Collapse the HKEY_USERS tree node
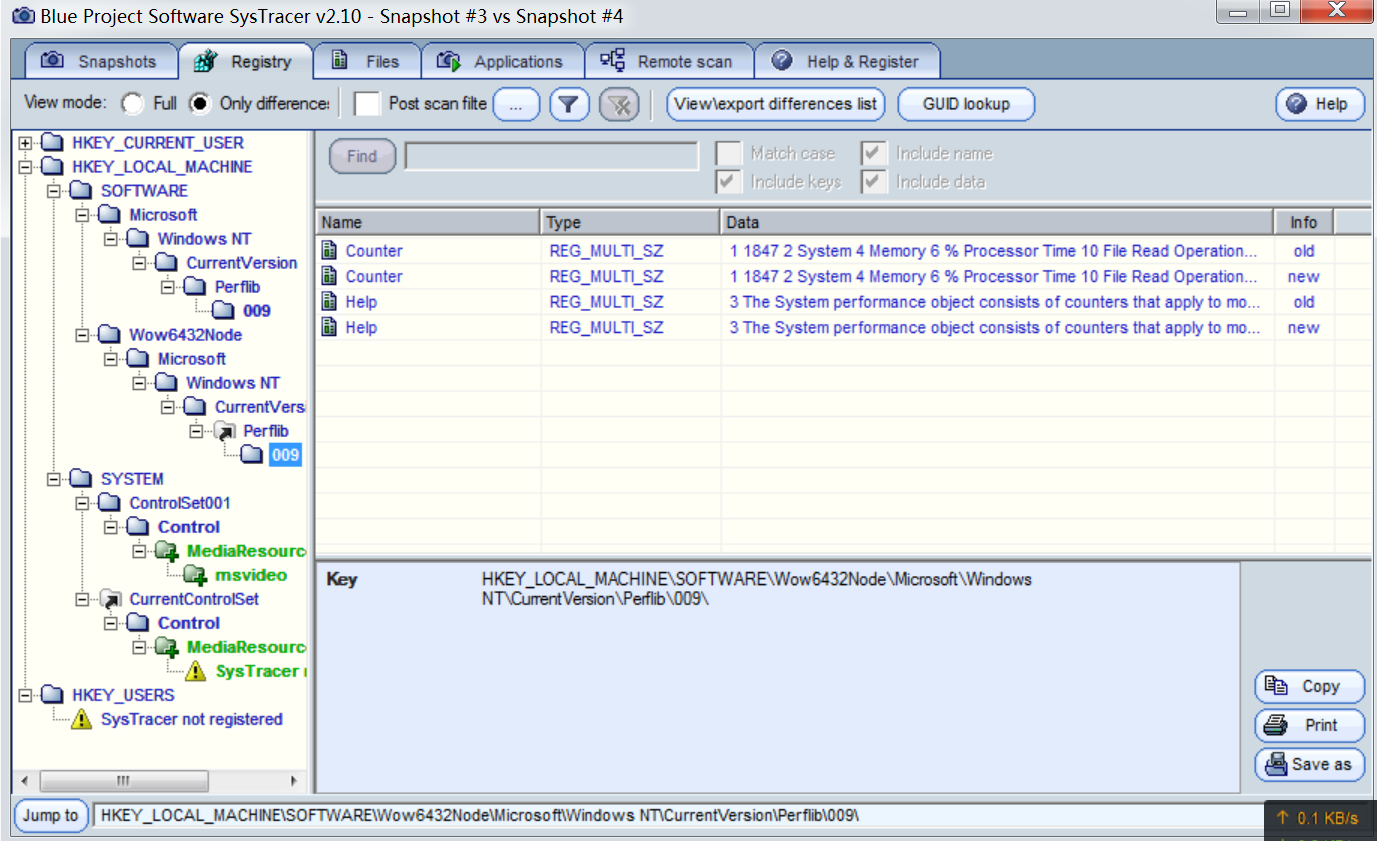1377x841 pixels. [26, 695]
